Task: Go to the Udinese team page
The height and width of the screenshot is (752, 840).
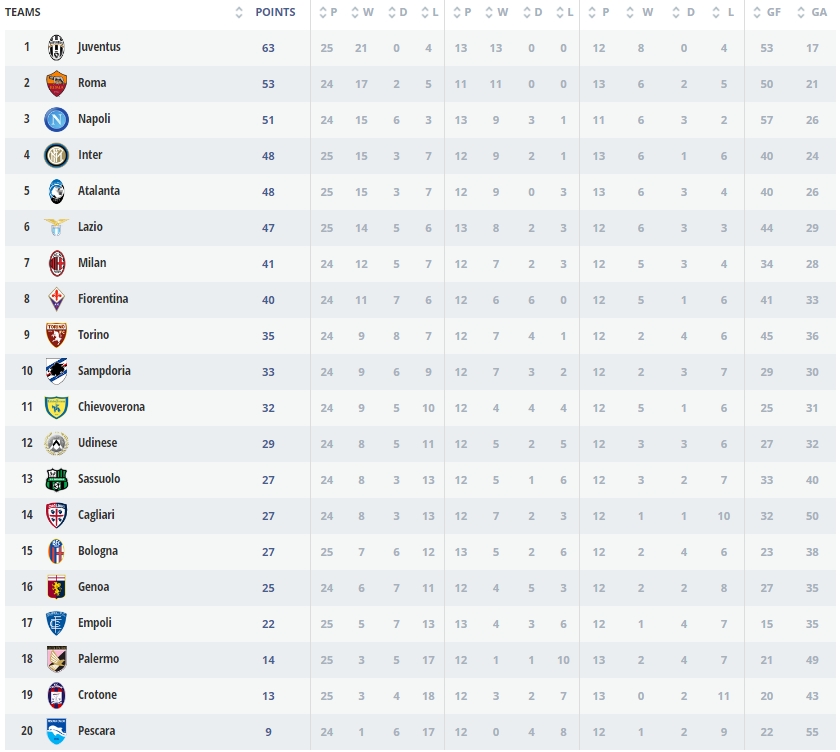Action: (97, 443)
